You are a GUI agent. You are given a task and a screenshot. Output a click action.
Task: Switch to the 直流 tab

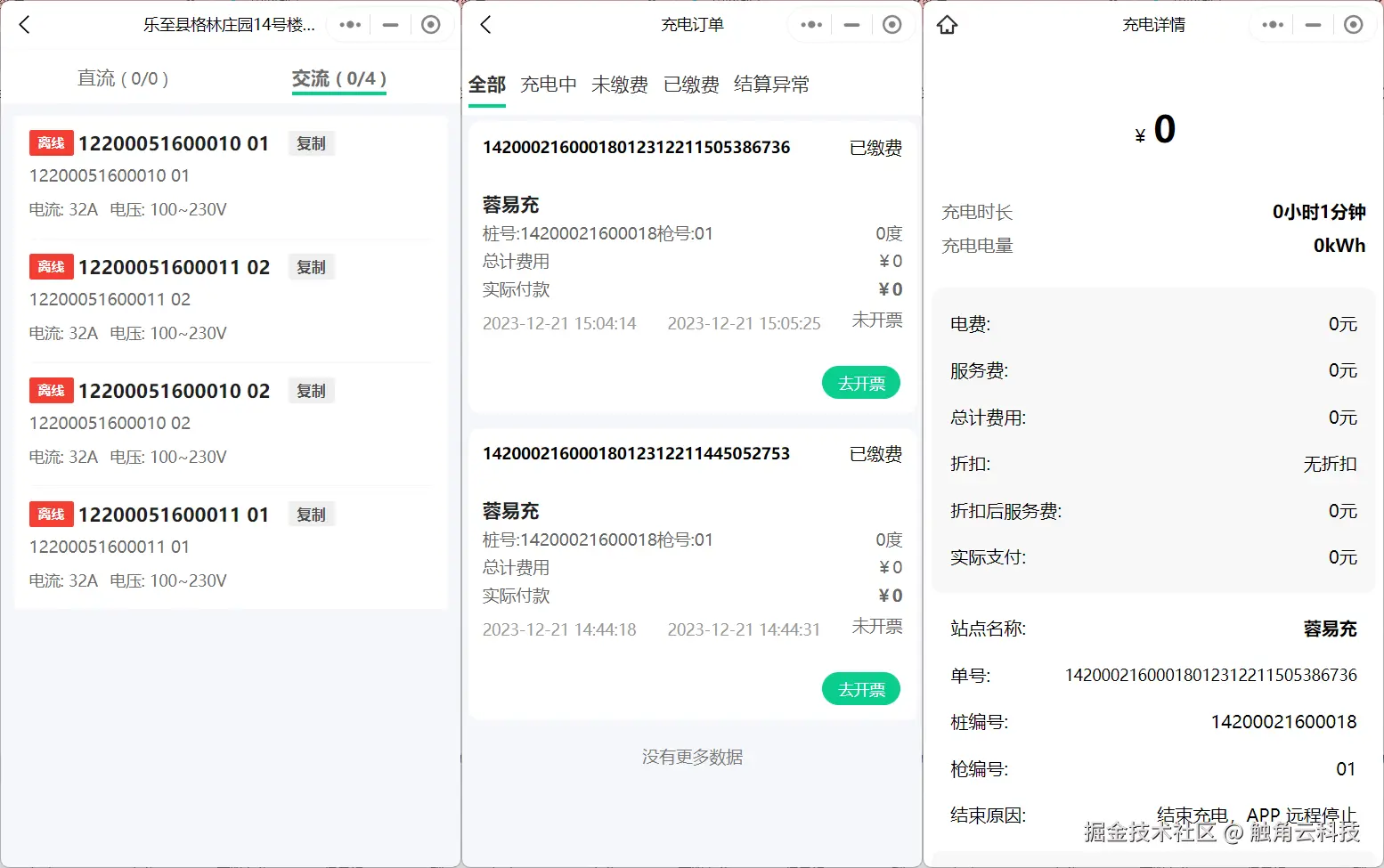click(x=124, y=77)
